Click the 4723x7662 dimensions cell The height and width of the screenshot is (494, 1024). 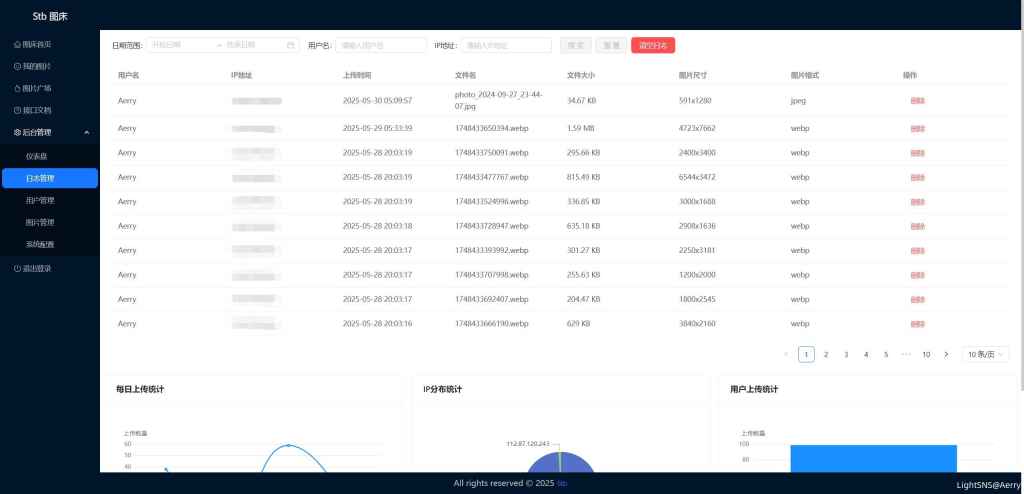(697, 129)
